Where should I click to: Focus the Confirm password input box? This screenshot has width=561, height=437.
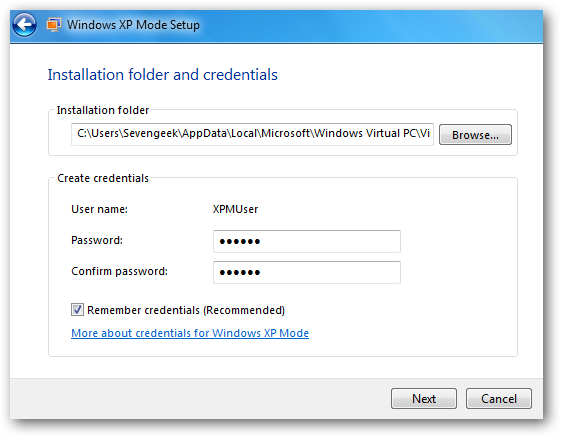tap(307, 272)
